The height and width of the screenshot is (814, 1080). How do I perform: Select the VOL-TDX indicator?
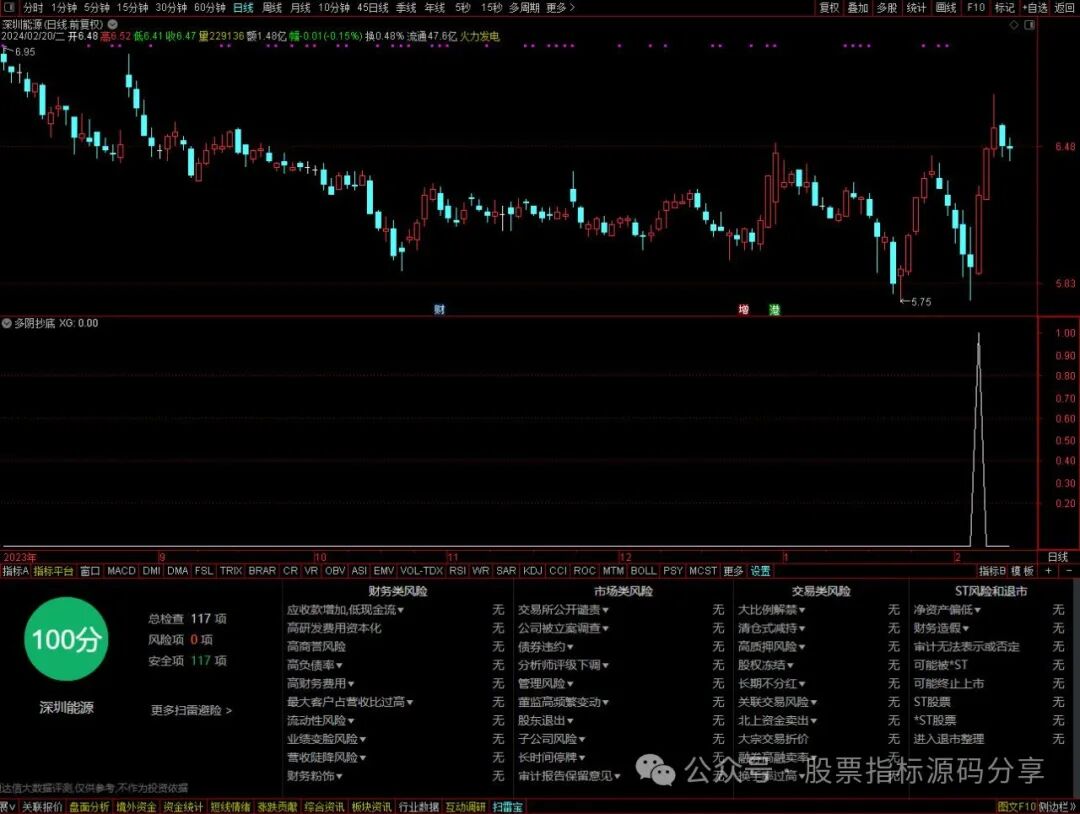coord(422,571)
